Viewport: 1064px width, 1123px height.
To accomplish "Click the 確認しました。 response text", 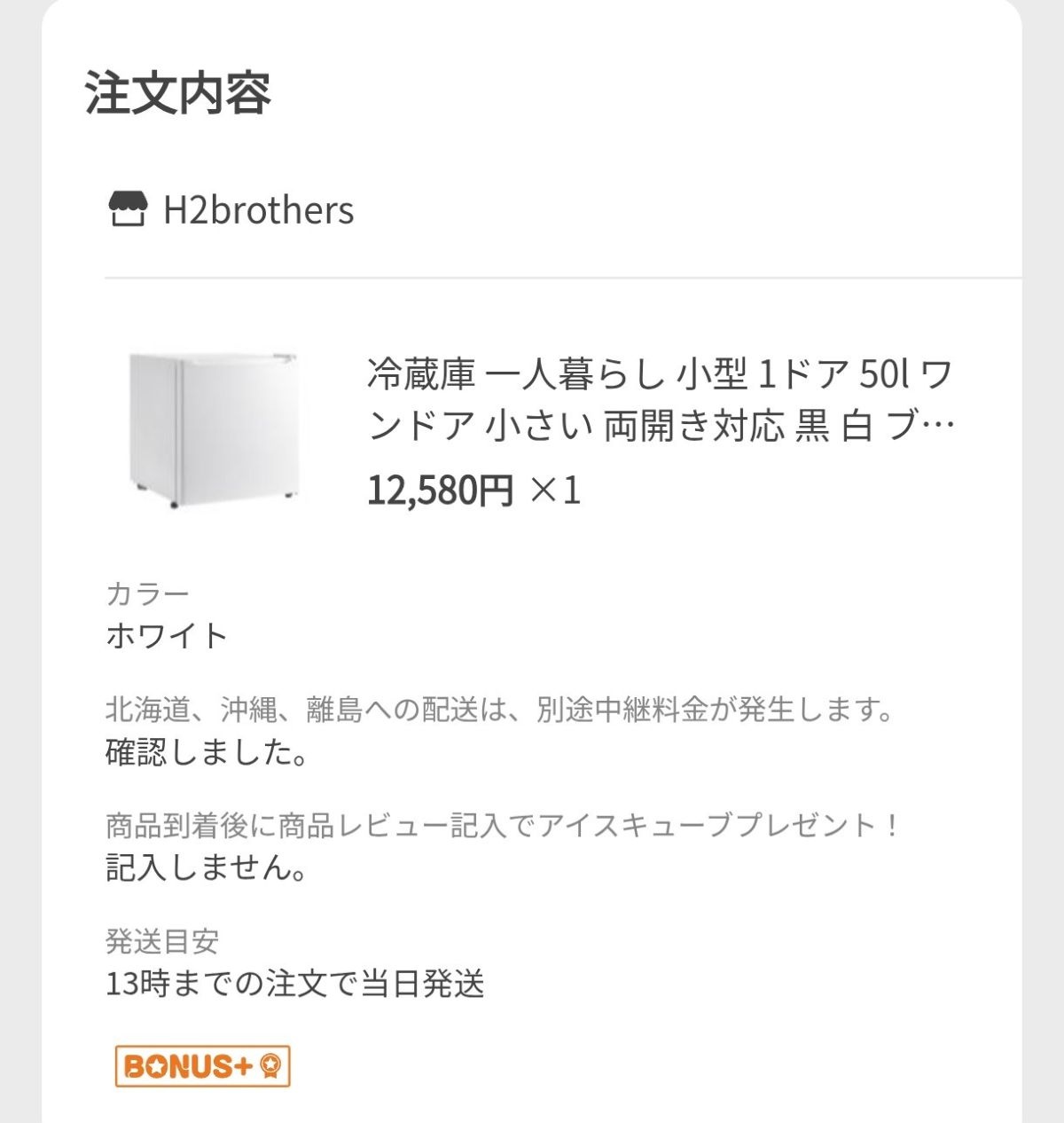I will point(207,753).
